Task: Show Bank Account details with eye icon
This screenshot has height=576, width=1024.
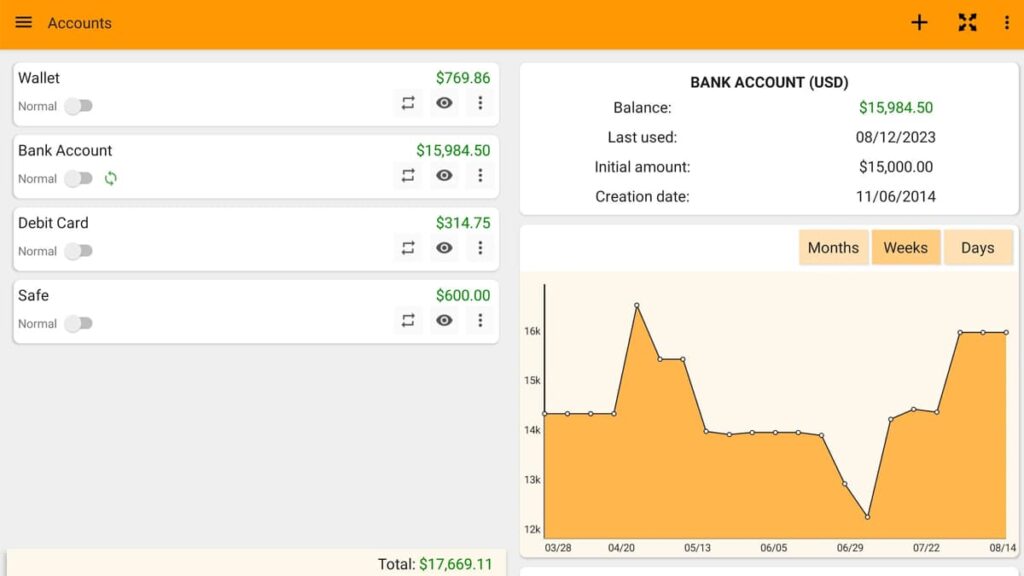Action: pyautogui.click(x=444, y=176)
